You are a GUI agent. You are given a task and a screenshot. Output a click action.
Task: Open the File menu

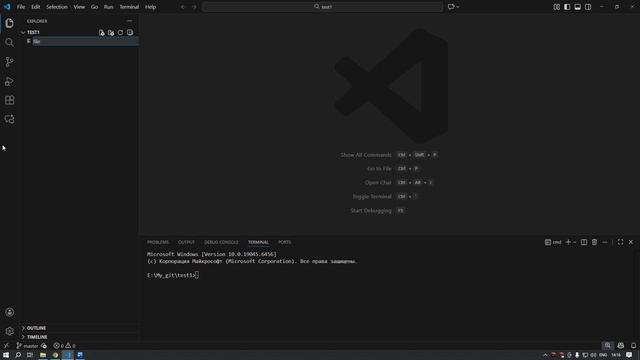(21, 7)
